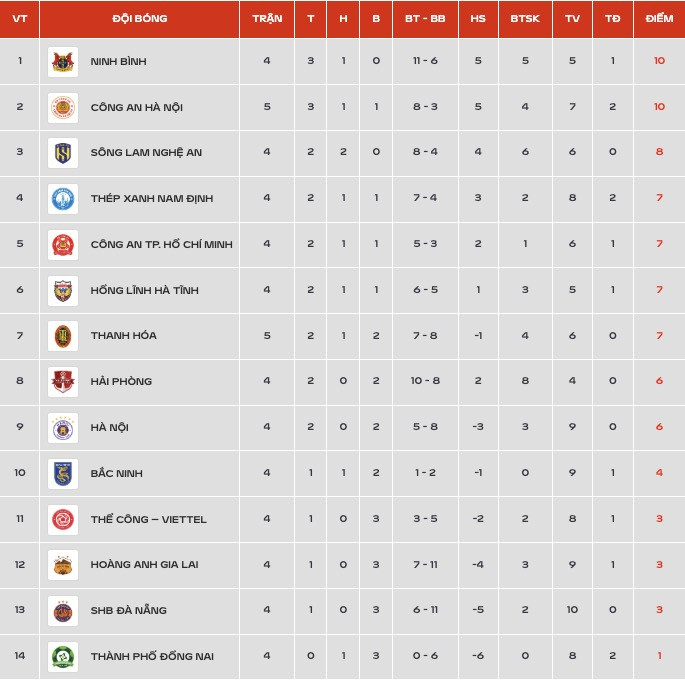Click the HS column header

click(478, 19)
